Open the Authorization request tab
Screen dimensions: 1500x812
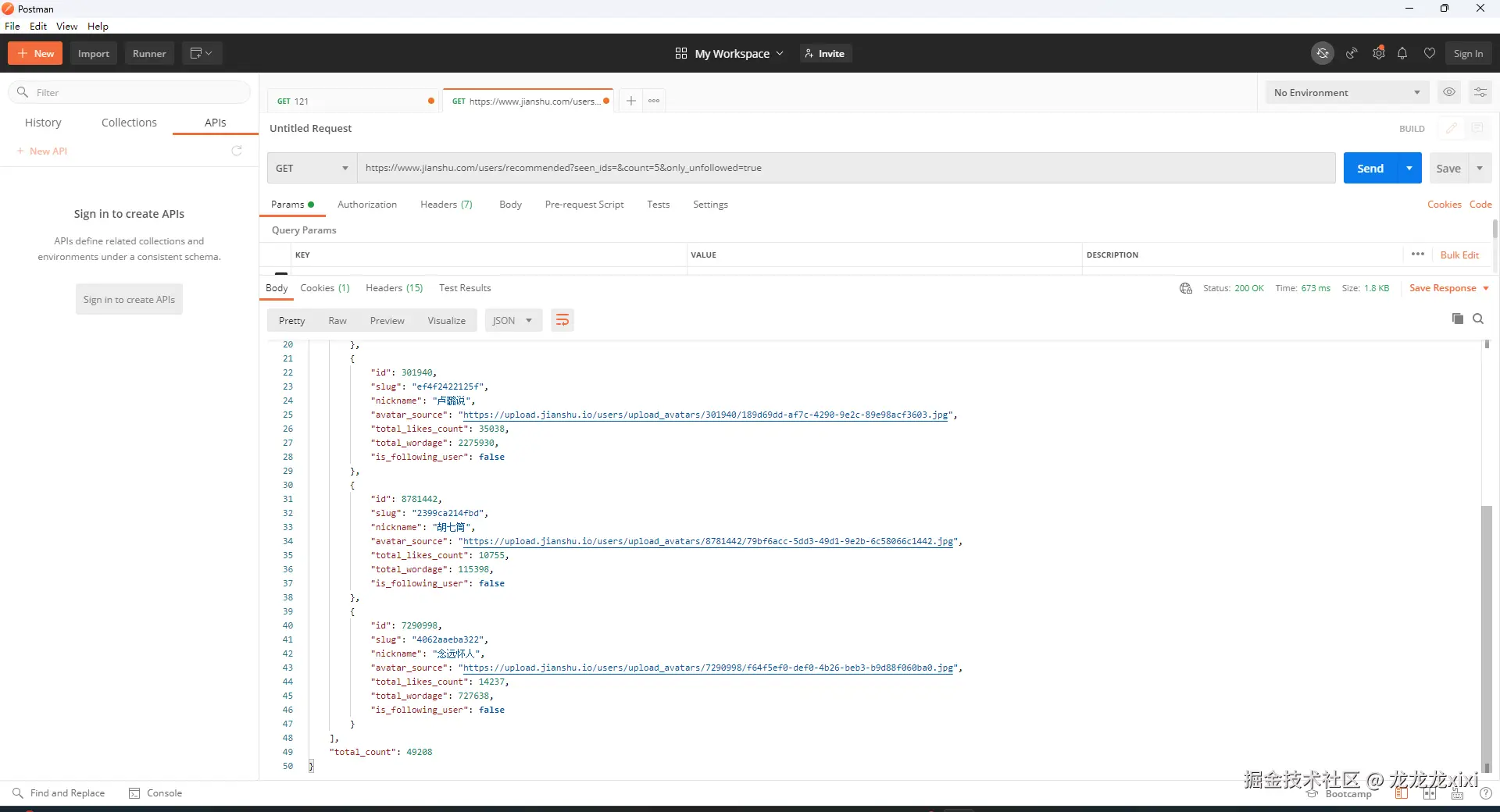pyautogui.click(x=367, y=205)
